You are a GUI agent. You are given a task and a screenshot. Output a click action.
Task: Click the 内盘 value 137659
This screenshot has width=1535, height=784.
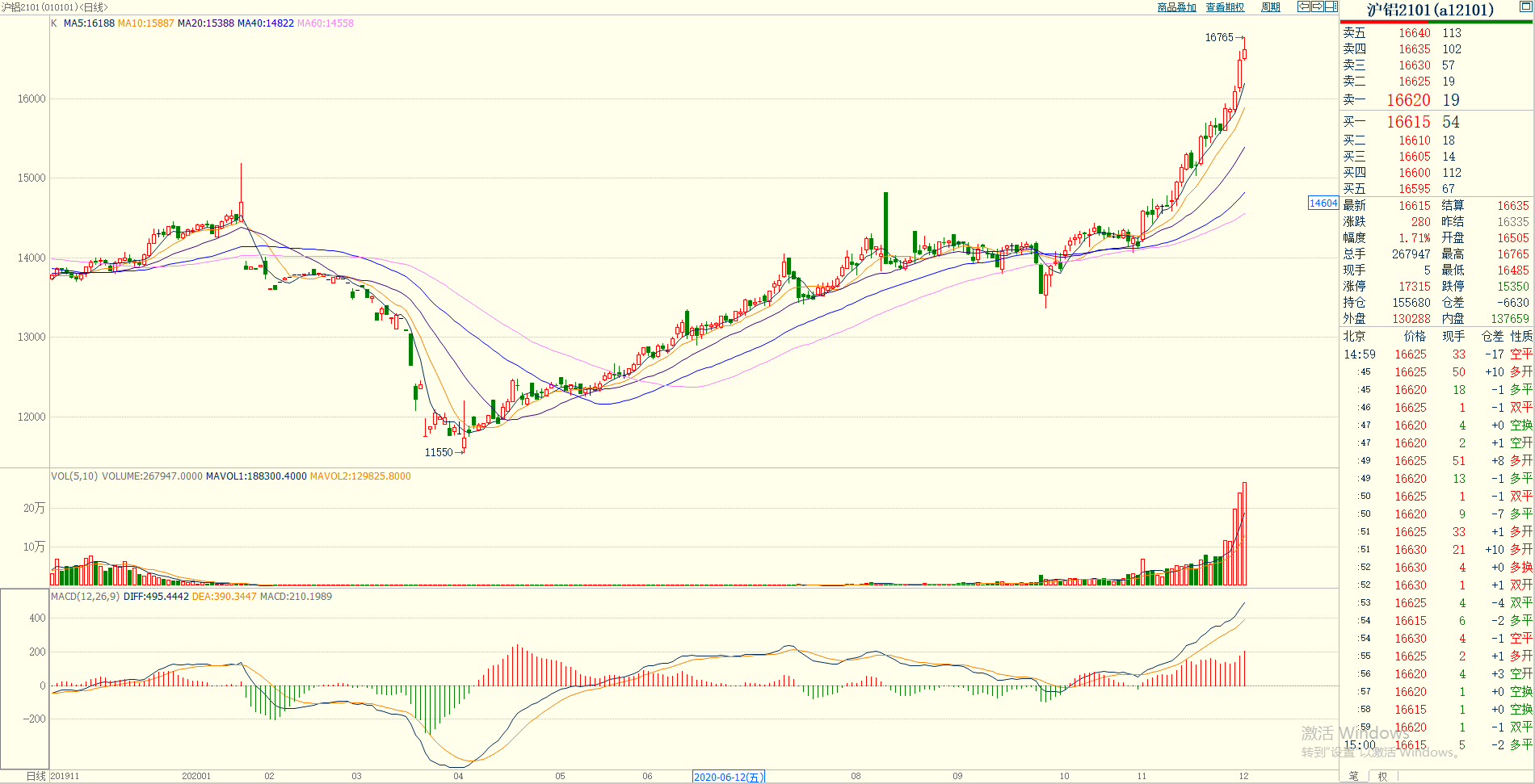click(1509, 319)
